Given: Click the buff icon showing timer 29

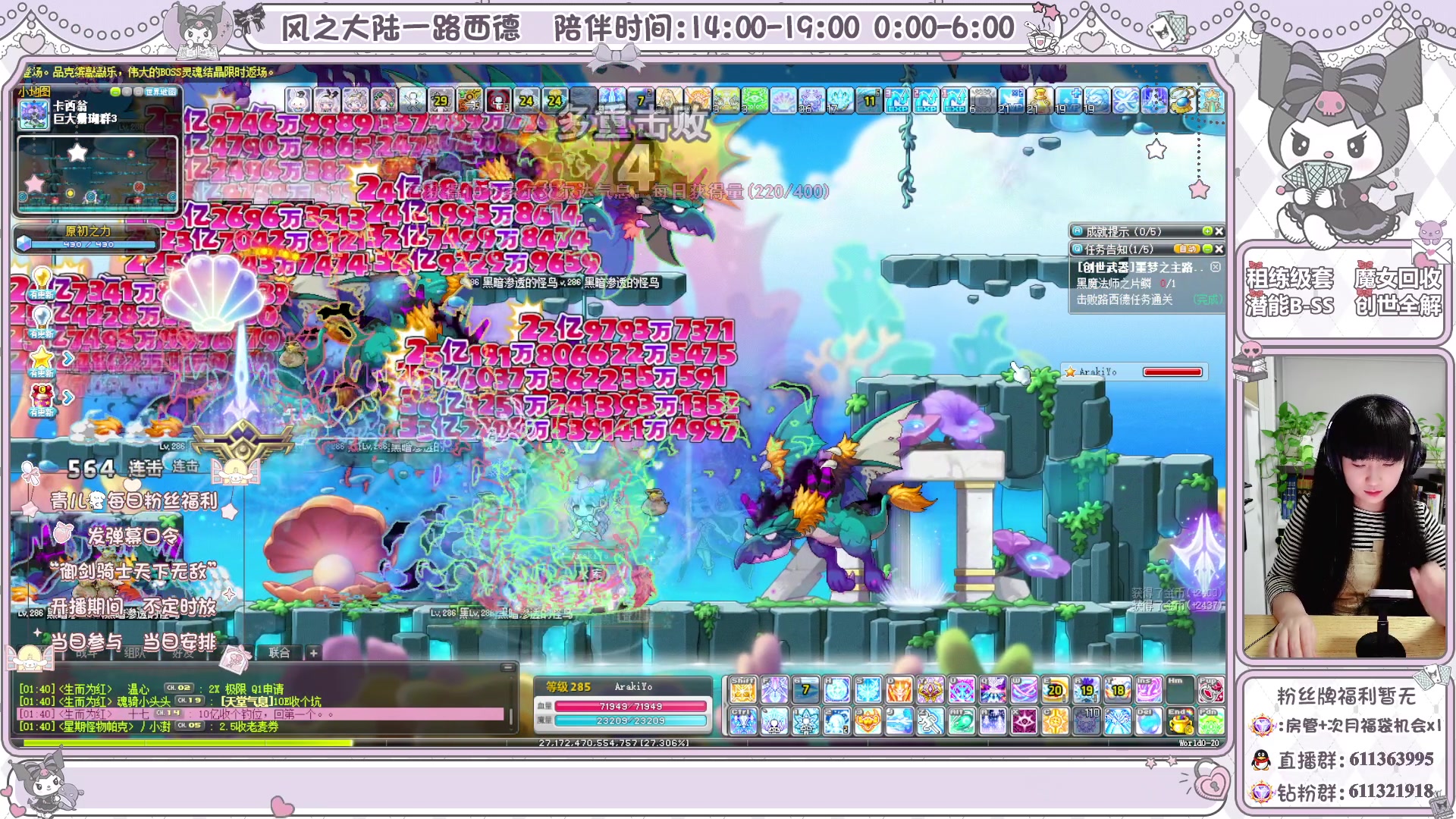Looking at the screenshot, I should 440,100.
